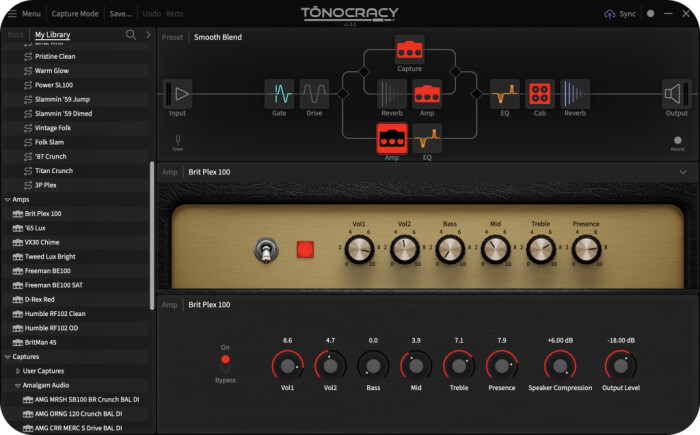Adjust the Vol1 knob in lower panel
This screenshot has height=435, width=700.
[x=288, y=366]
